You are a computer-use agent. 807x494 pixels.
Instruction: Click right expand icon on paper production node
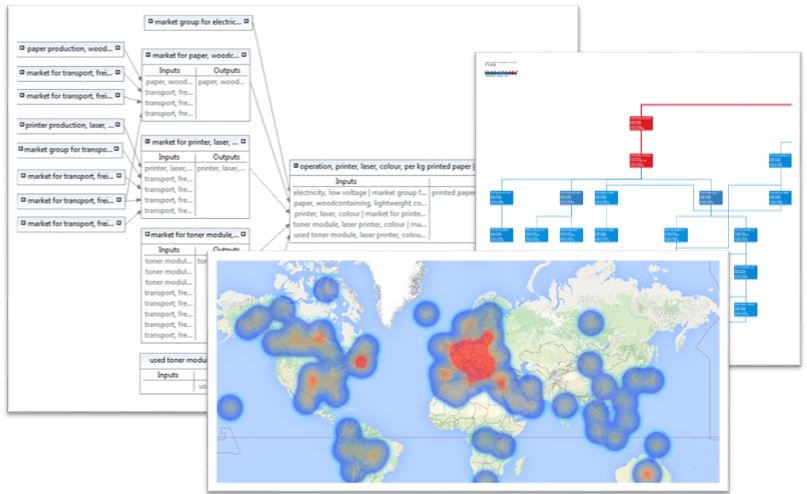tap(118, 47)
